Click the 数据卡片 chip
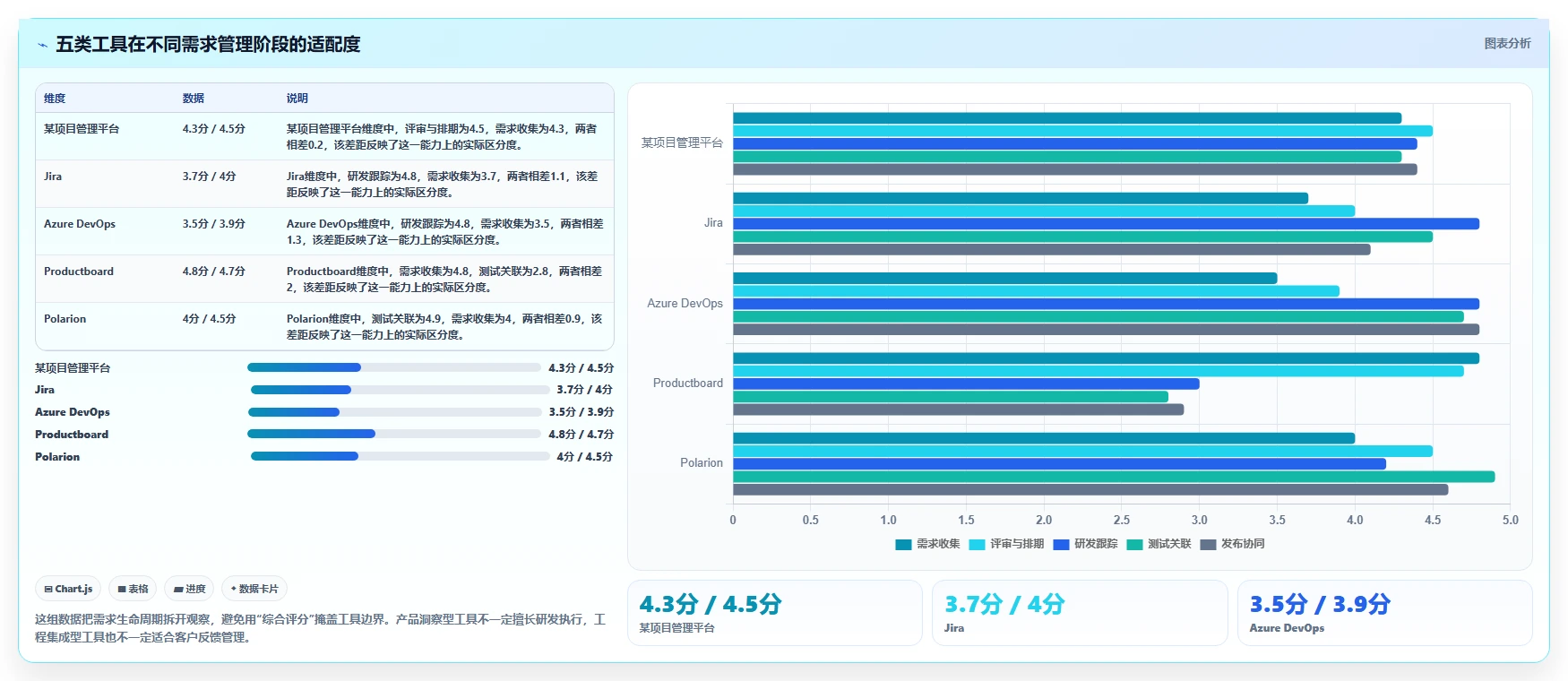Viewport: 1568px width, 681px height. pos(254,589)
